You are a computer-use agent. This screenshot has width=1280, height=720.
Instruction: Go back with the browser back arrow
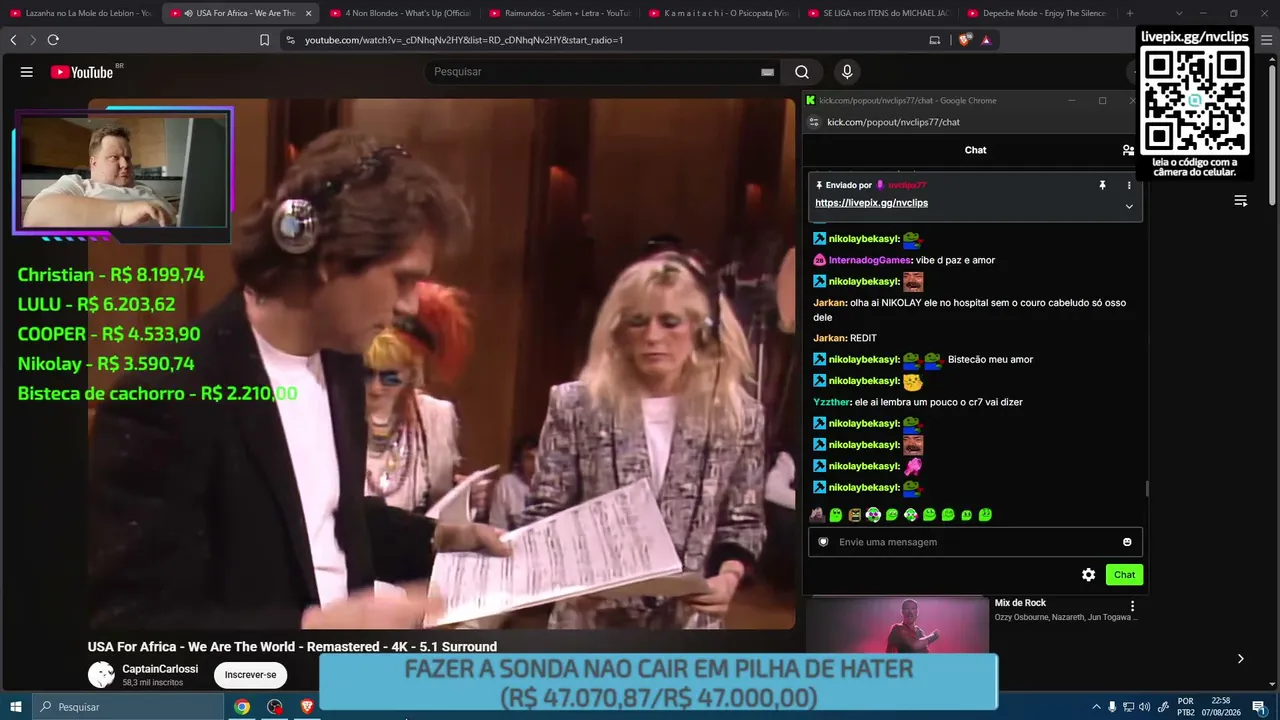(x=13, y=40)
